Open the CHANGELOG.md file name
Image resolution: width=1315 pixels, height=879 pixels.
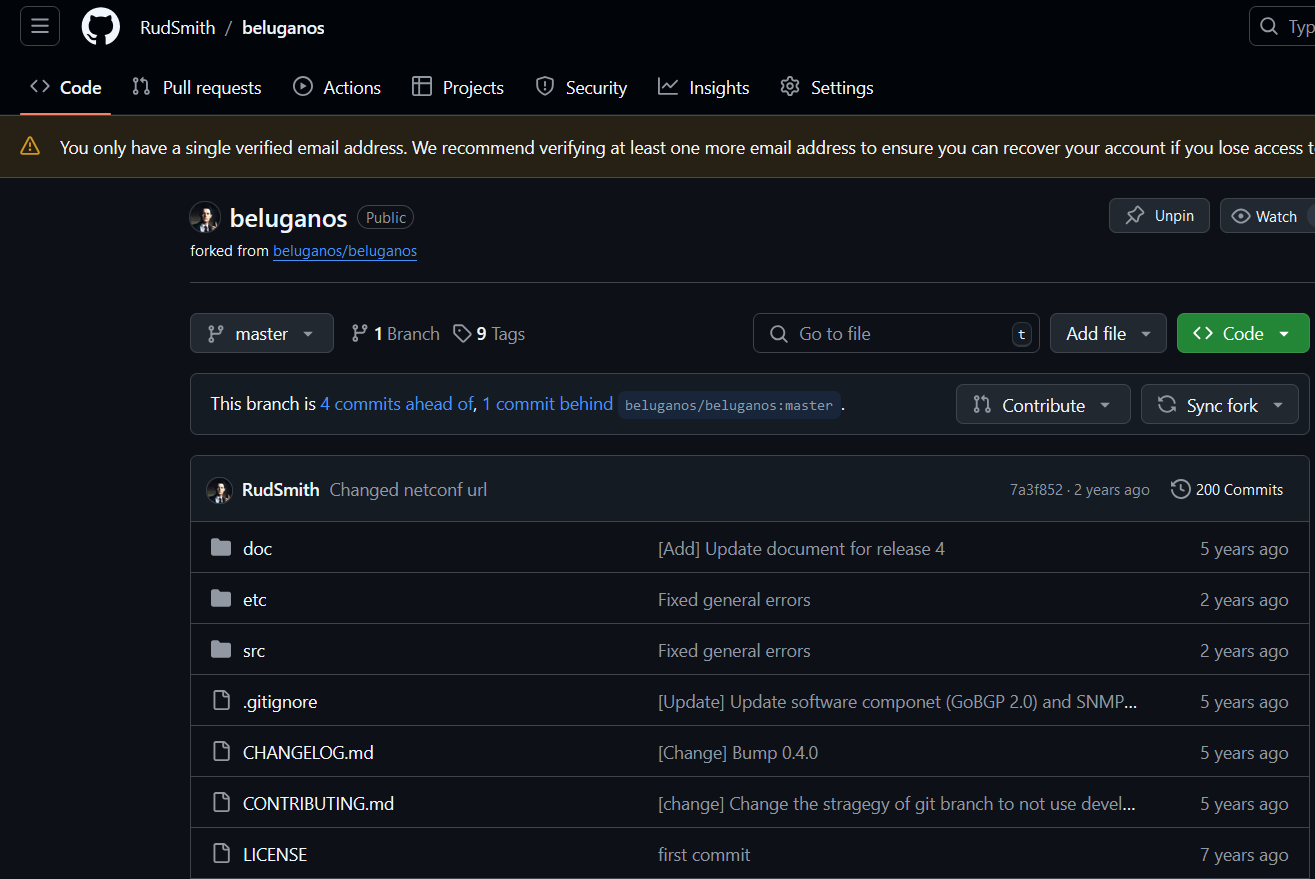pos(308,753)
